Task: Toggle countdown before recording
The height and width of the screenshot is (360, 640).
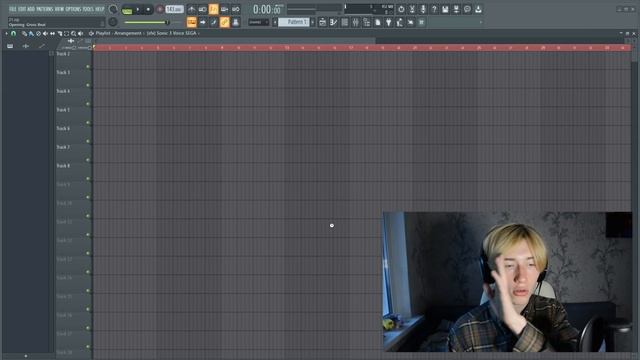Action: click(213, 9)
